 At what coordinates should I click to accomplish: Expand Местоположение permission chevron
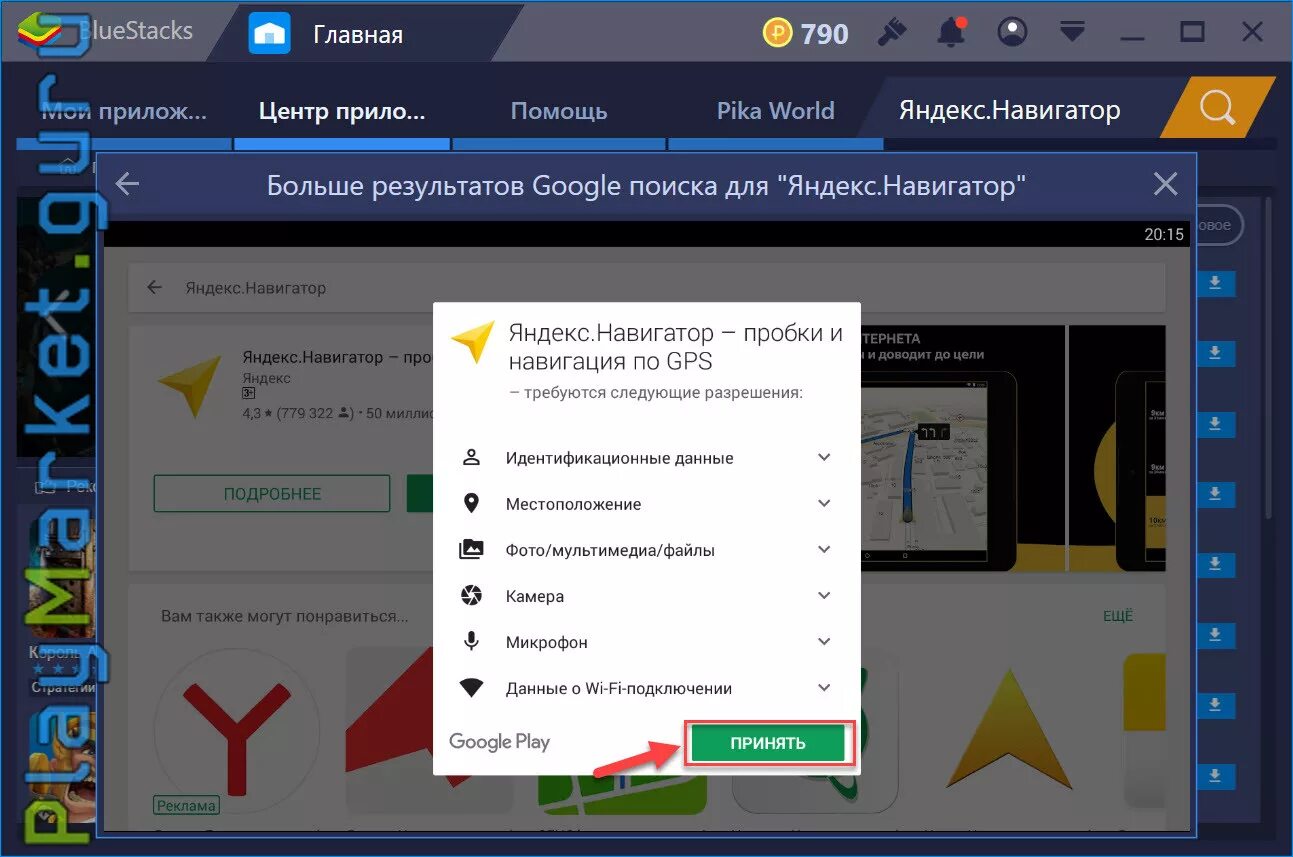click(x=824, y=503)
